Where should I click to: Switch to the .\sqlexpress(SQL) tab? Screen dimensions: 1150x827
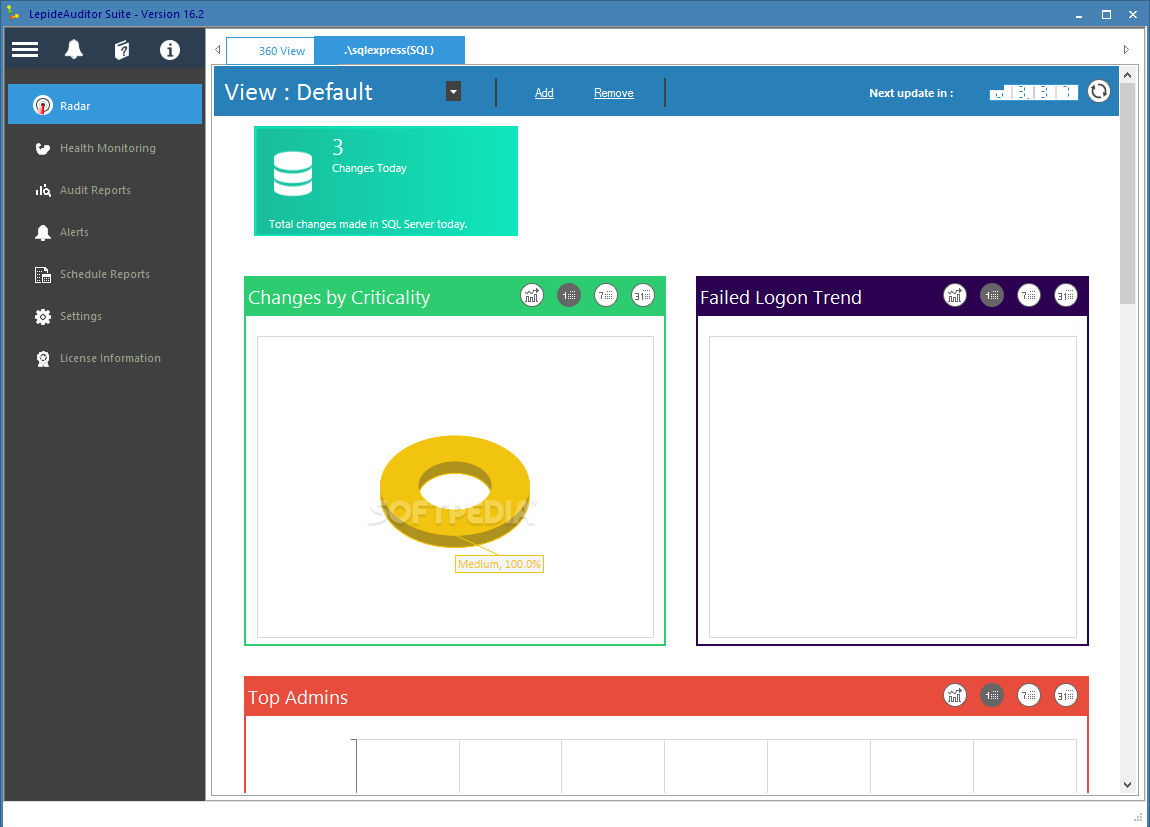pyautogui.click(x=389, y=51)
